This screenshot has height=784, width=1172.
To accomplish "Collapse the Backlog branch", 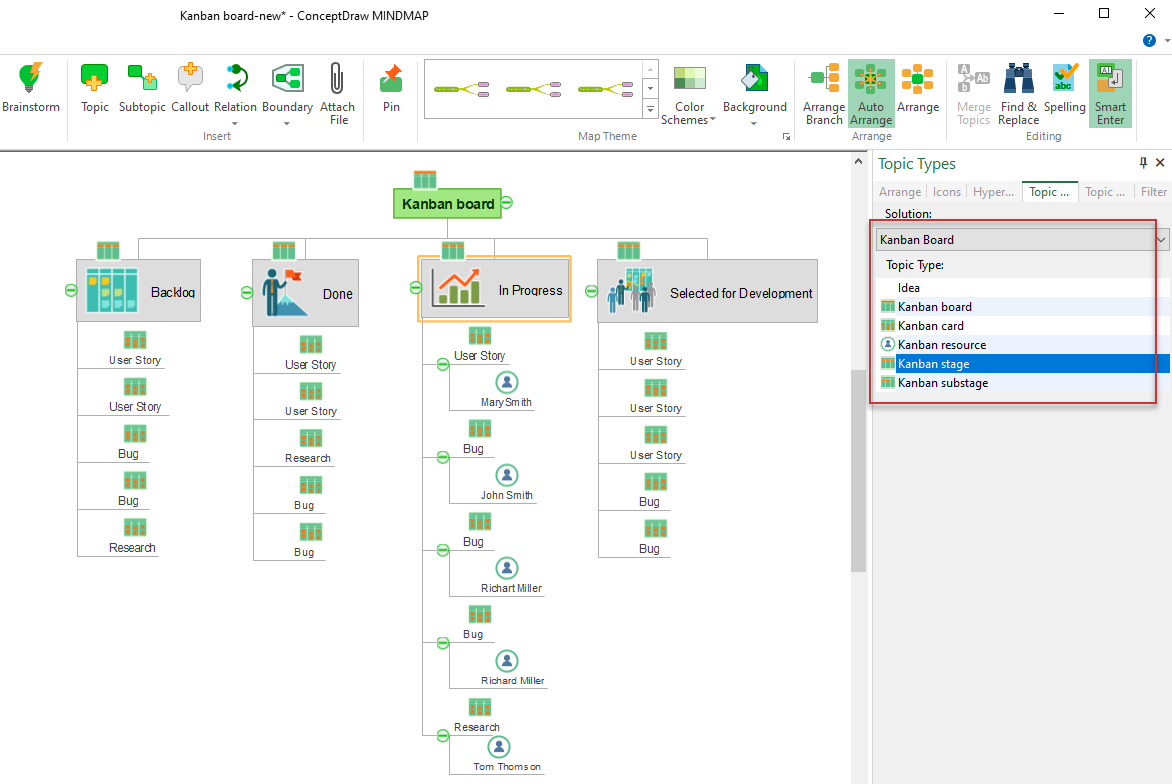I will pos(70,290).
